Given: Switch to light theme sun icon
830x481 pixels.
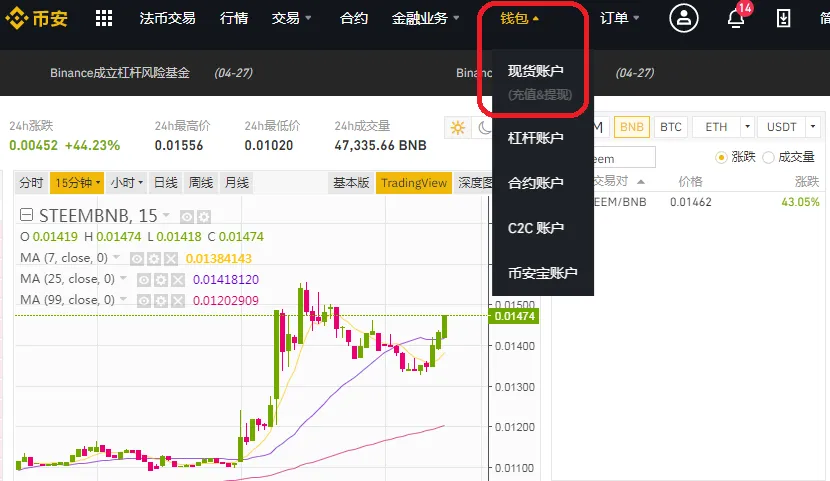Looking at the screenshot, I should coord(457,128).
